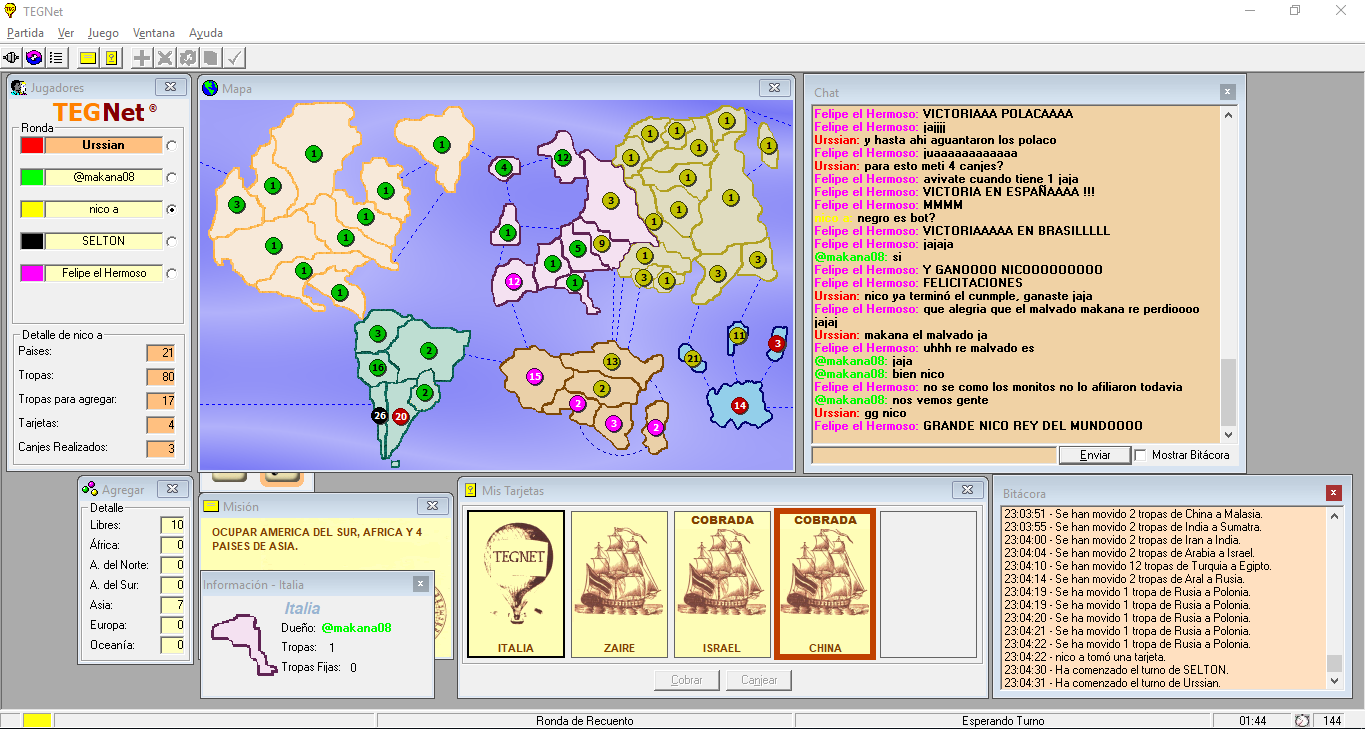Click the yellow question-mark card toolbar icon

point(112,58)
